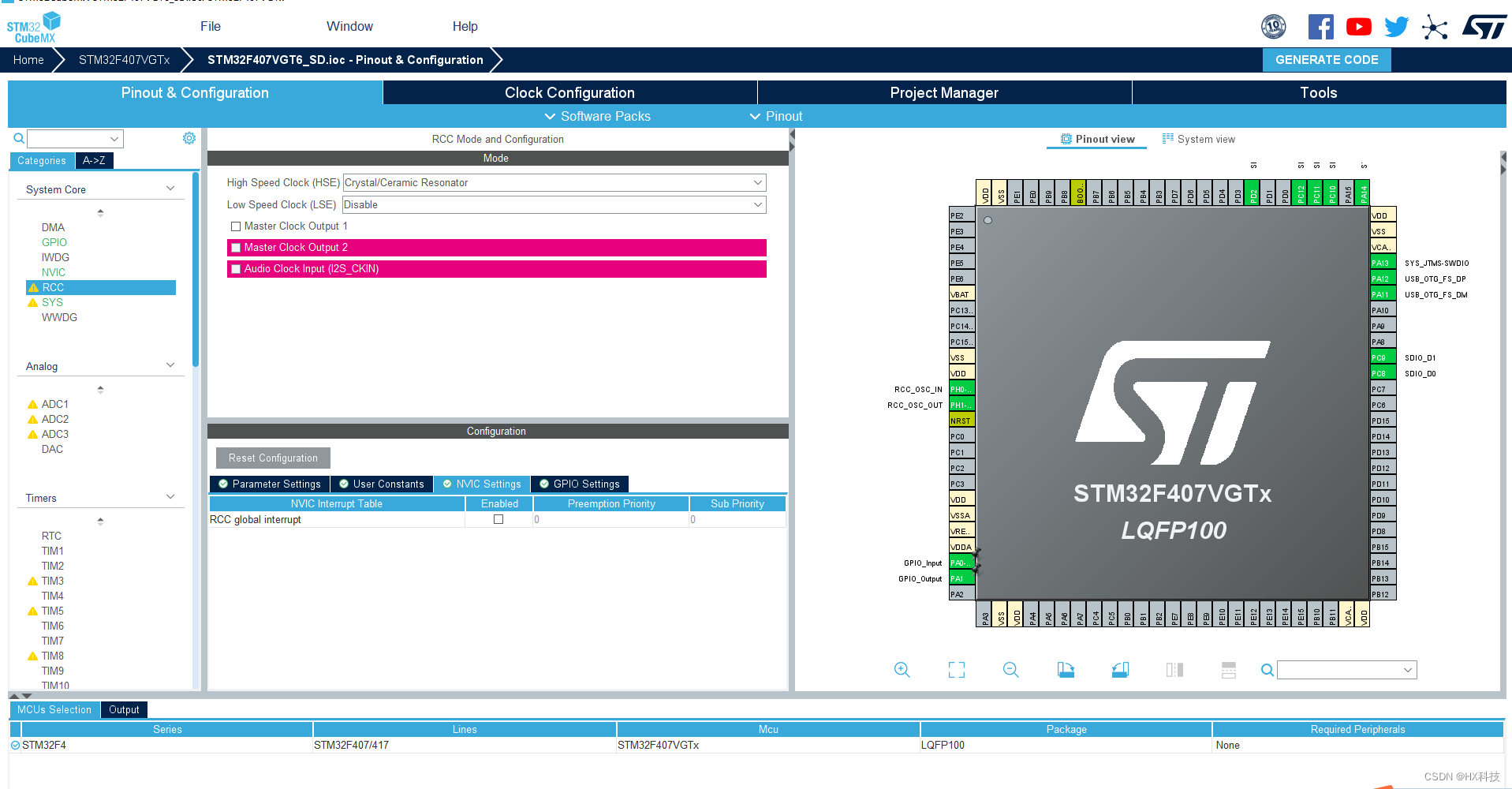Screen dimensions: 1512x789
Task: Select the PC8 SDIO_D0 pin
Action: click(1383, 373)
